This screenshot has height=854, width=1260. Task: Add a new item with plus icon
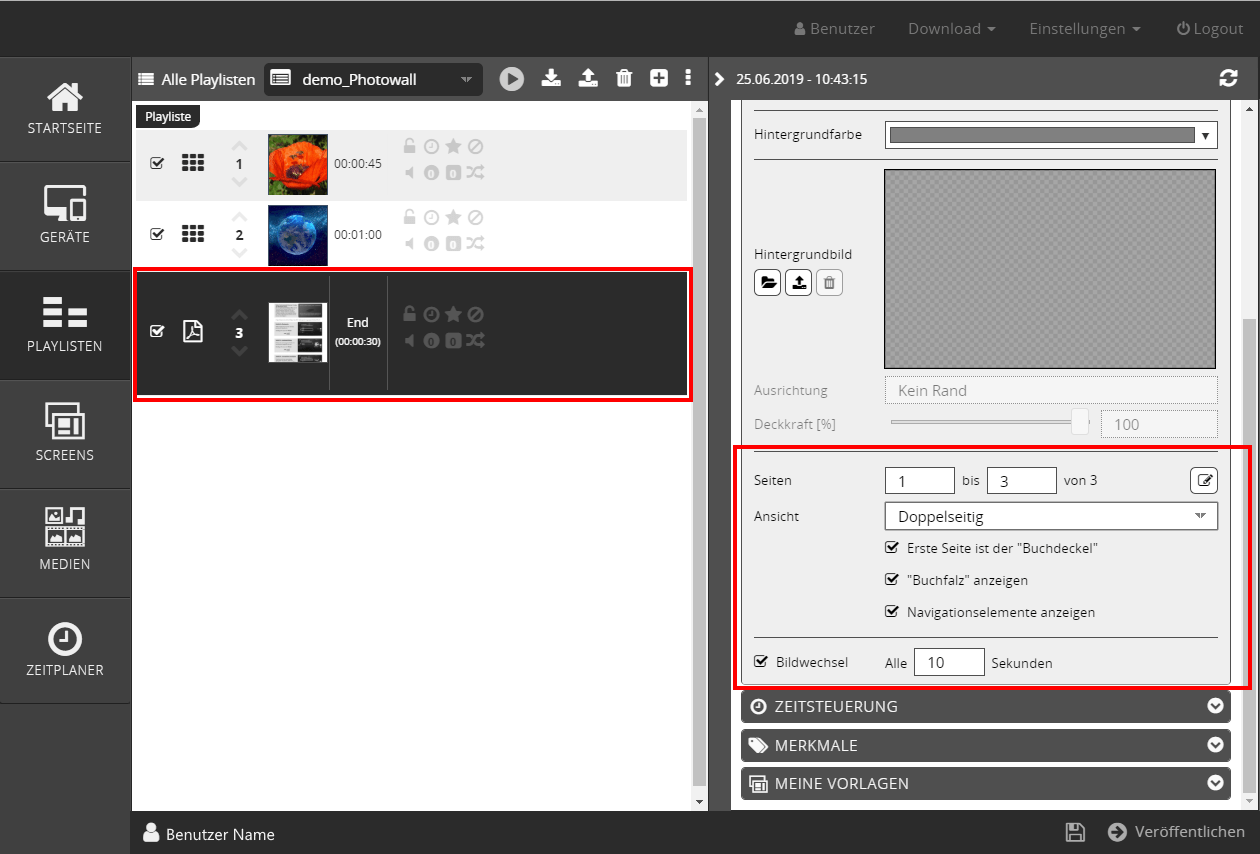click(658, 78)
